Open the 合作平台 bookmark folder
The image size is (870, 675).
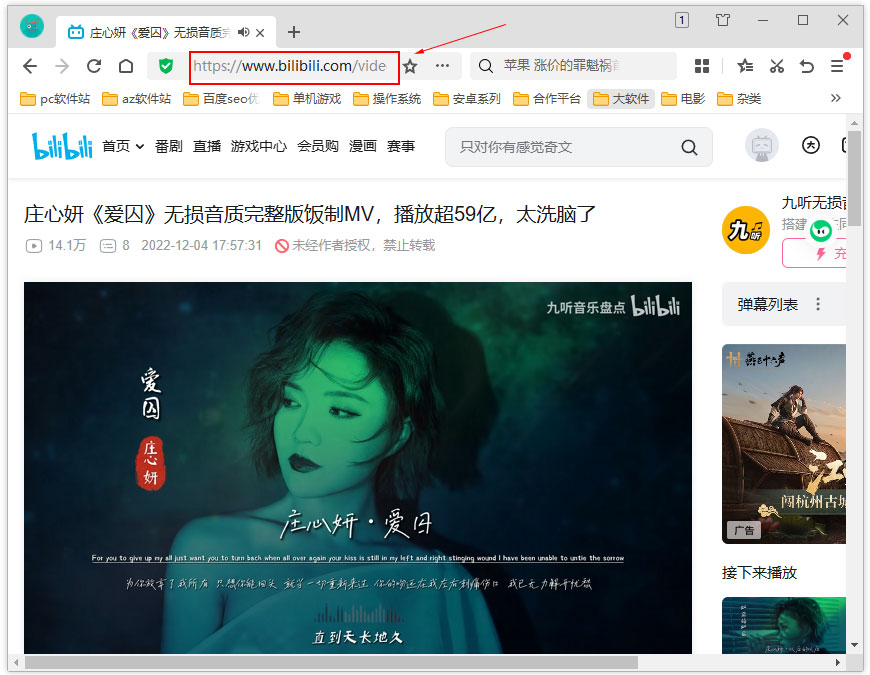pos(547,99)
